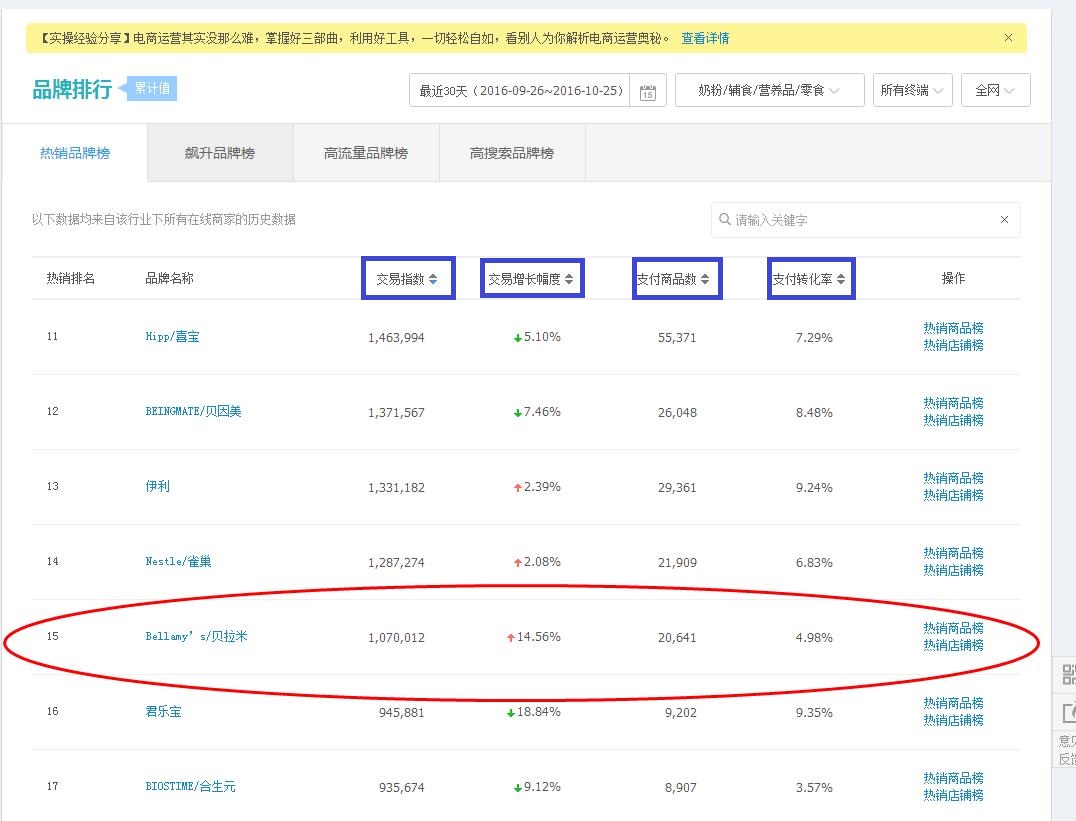The image size is (1076, 821).
Task: Open 热销商品榜 for Bellamy's/贝拉米
Action: point(953,627)
